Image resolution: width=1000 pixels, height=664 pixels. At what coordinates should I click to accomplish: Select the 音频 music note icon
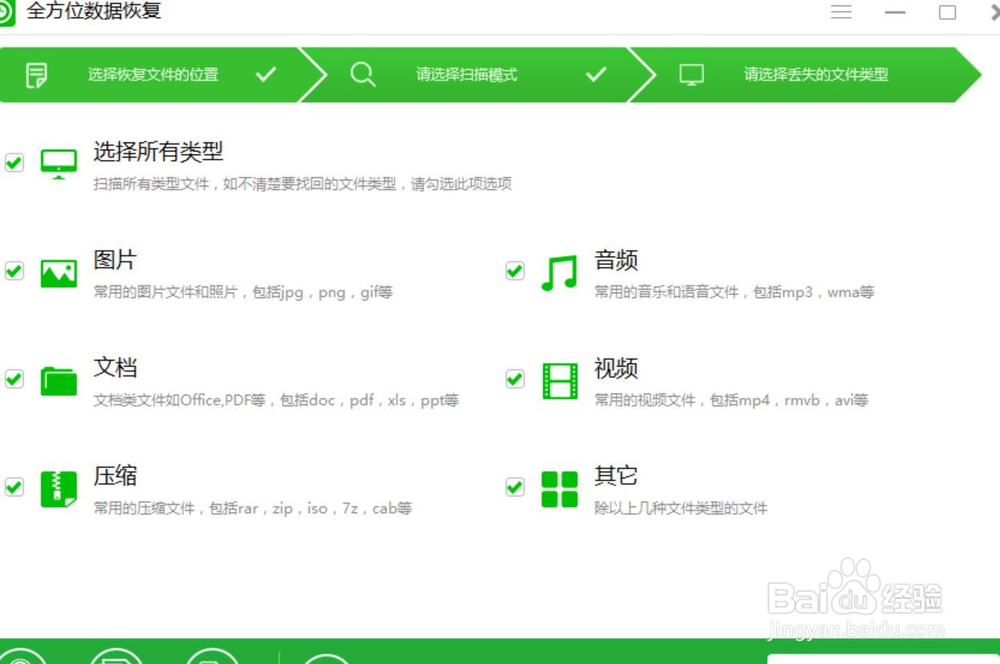558,270
